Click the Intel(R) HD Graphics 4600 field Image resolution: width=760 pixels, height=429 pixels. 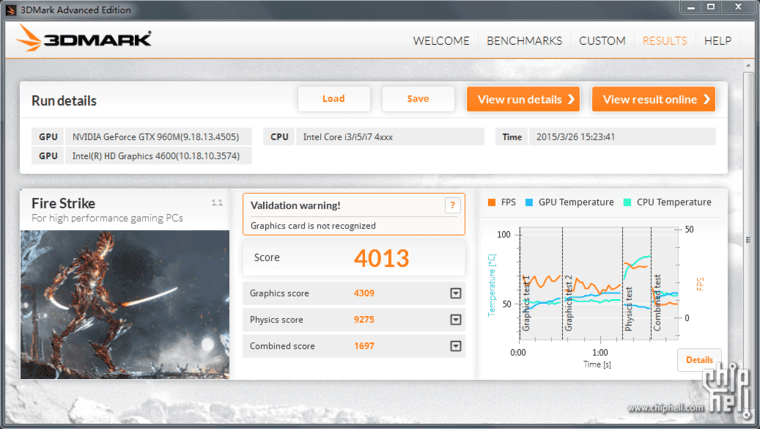[158, 156]
